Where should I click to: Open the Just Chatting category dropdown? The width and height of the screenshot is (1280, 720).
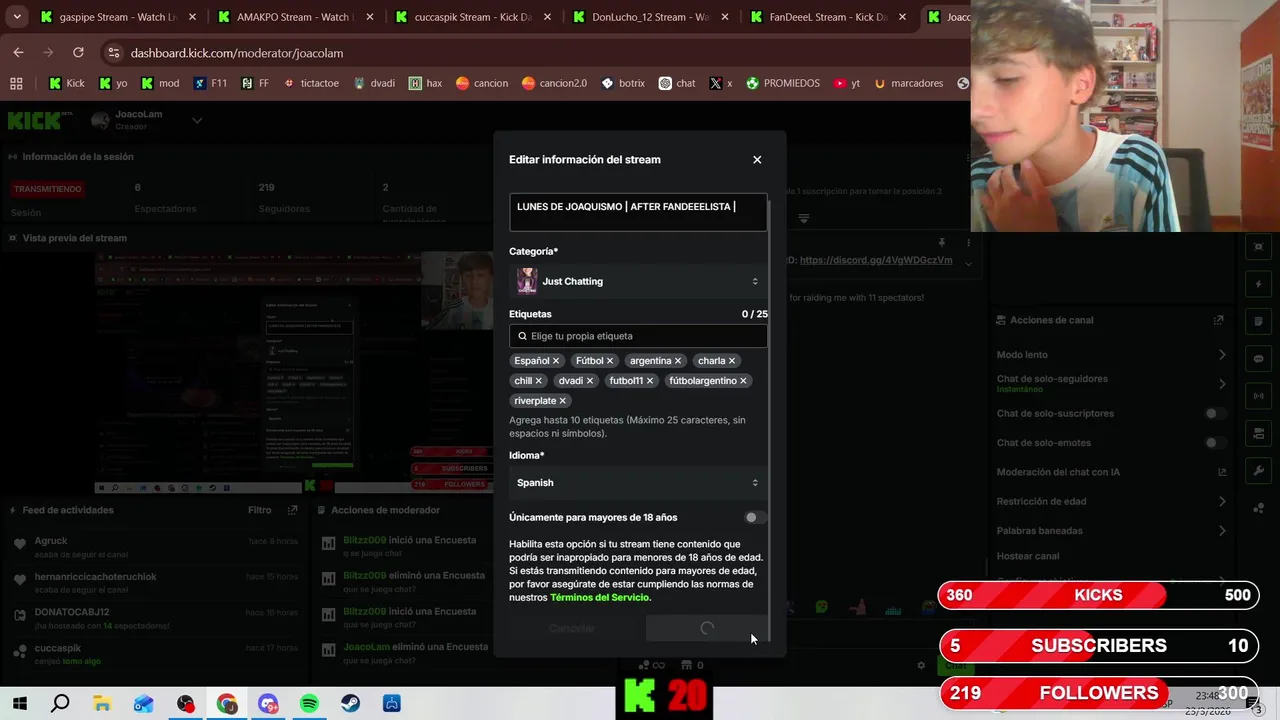638,281
